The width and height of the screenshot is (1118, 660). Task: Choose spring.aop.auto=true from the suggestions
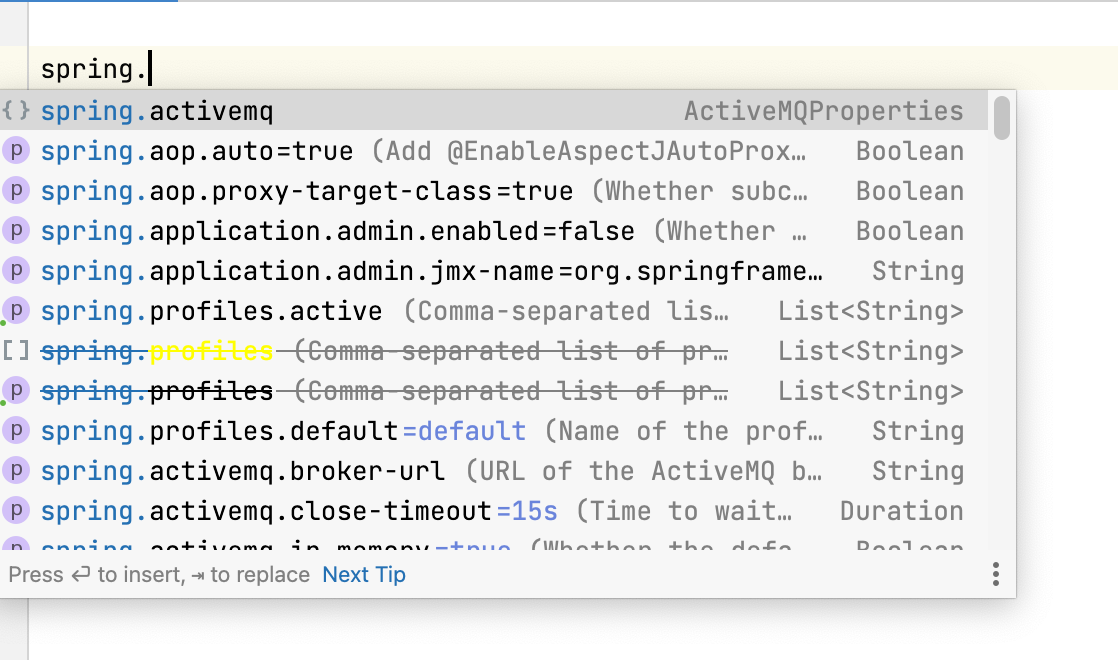[197, 152]
